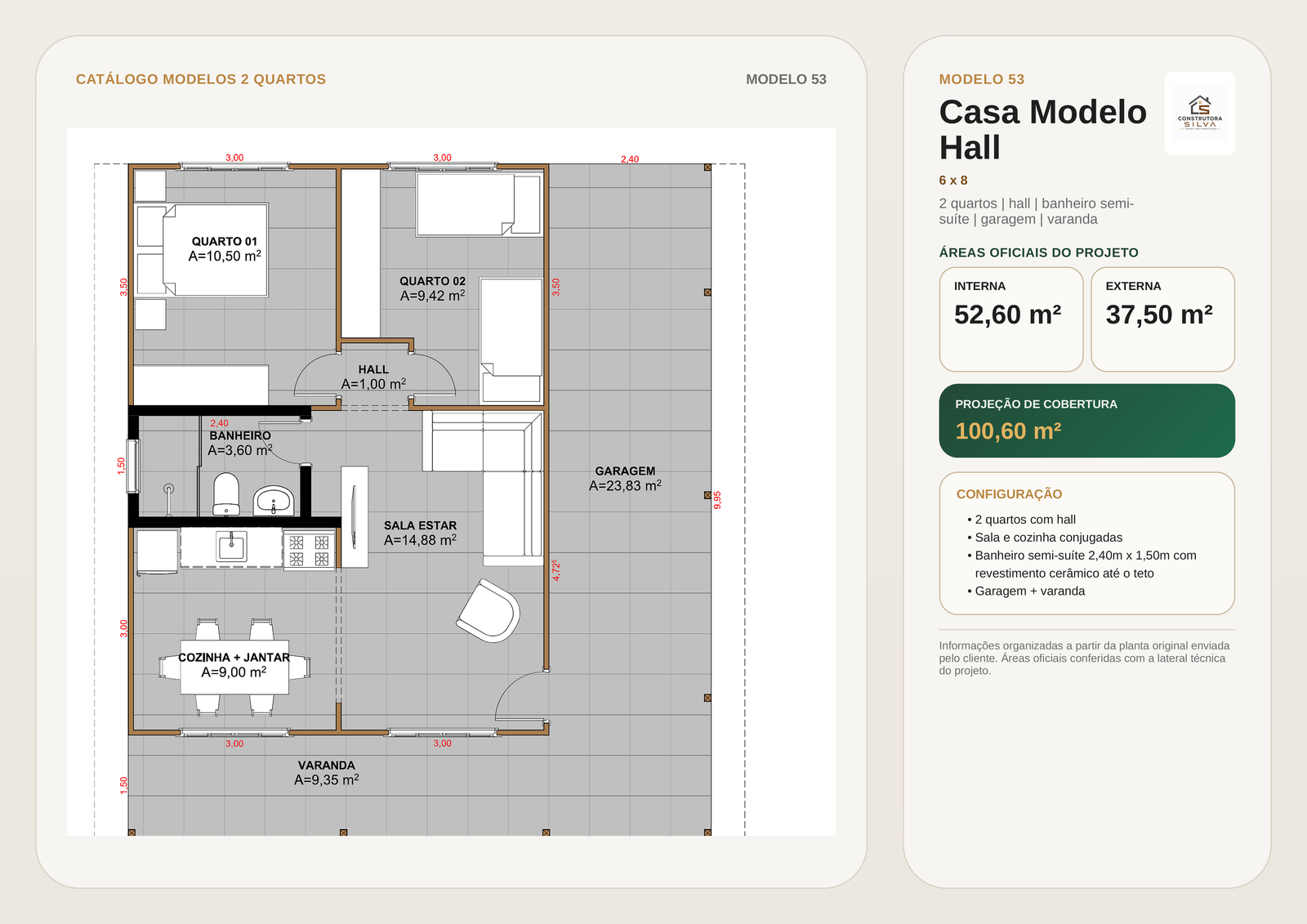Select the toilet symbol in the Banheiro
Viewport: 1307px width, 924px height.
coord(226,494)
